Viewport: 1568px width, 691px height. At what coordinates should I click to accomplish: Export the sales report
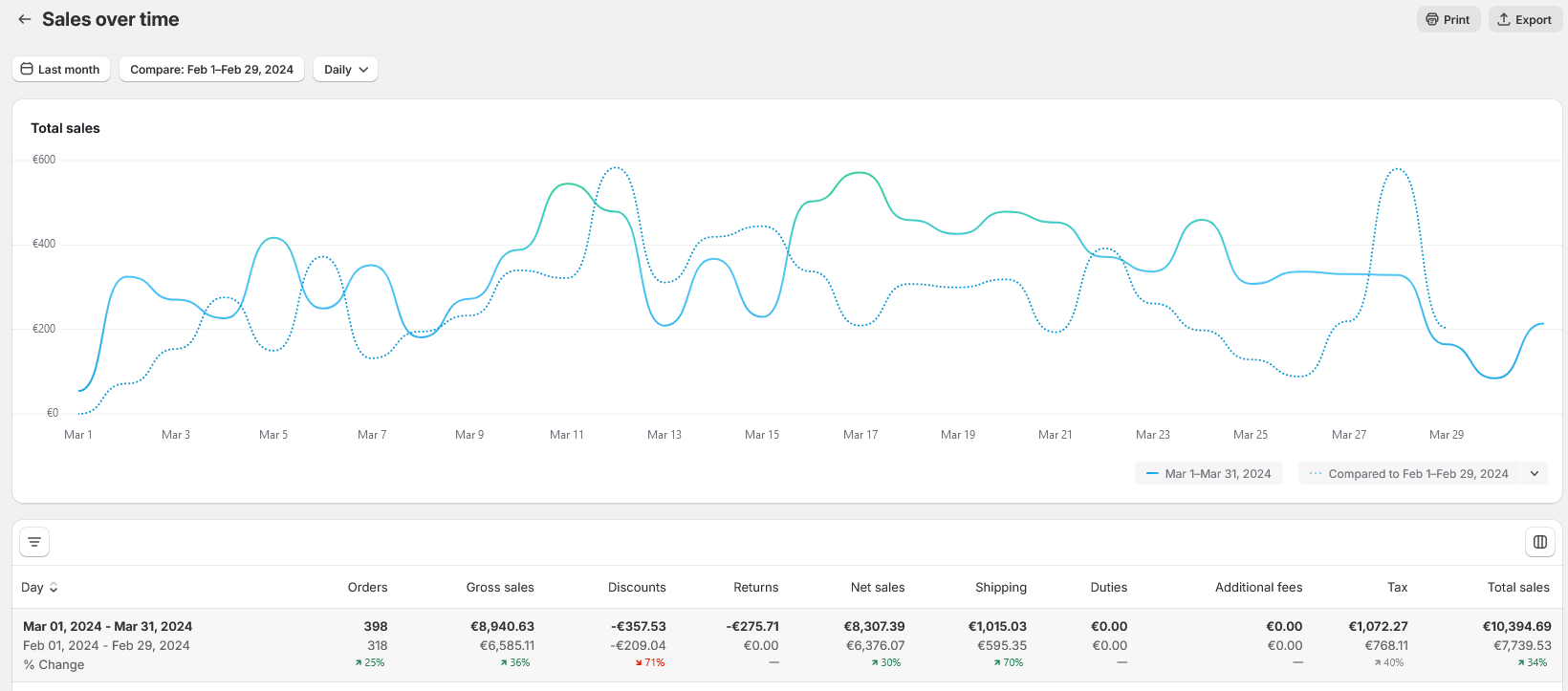click(1524, 19)
